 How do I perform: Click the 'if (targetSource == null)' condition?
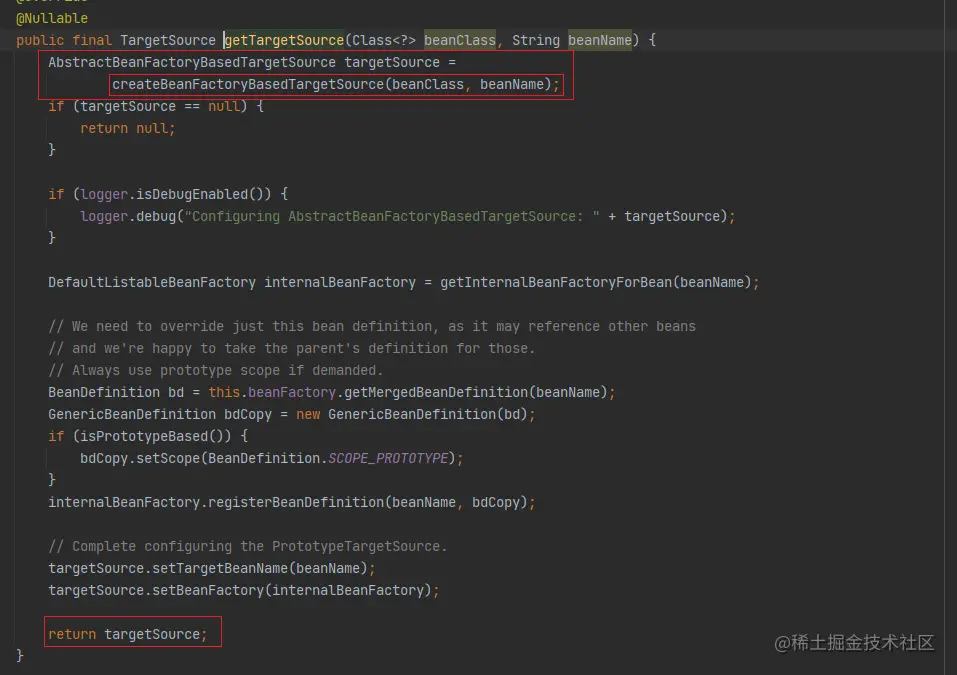148,106
